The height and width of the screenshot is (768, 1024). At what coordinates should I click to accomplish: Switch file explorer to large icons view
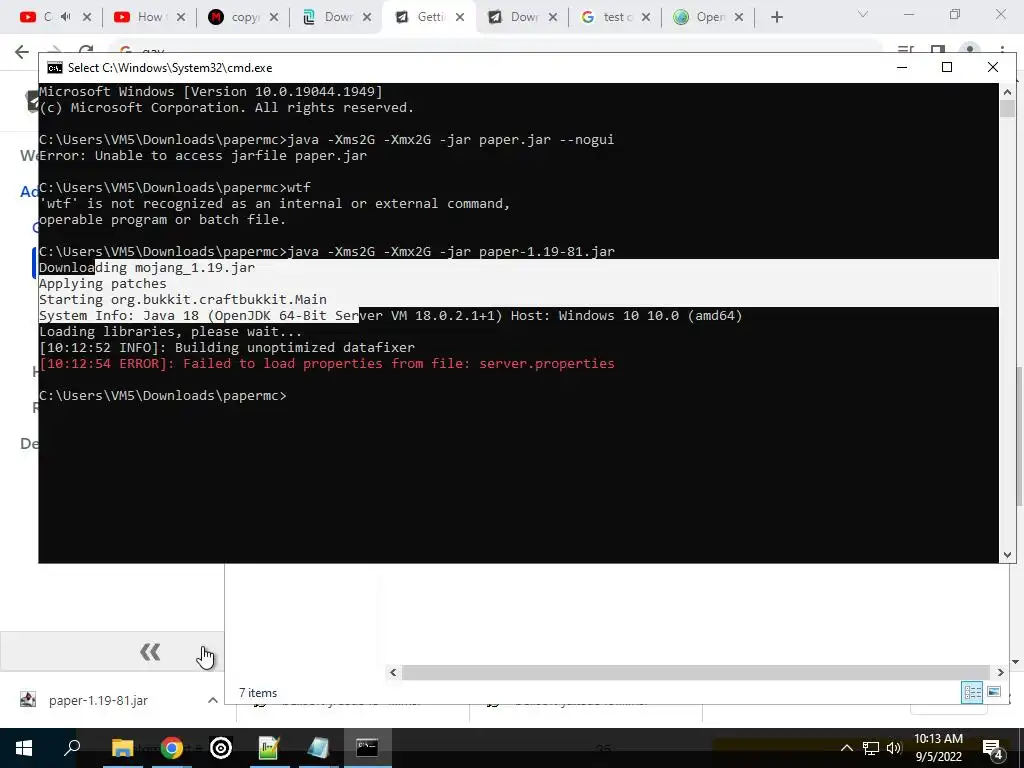[994, 692]
